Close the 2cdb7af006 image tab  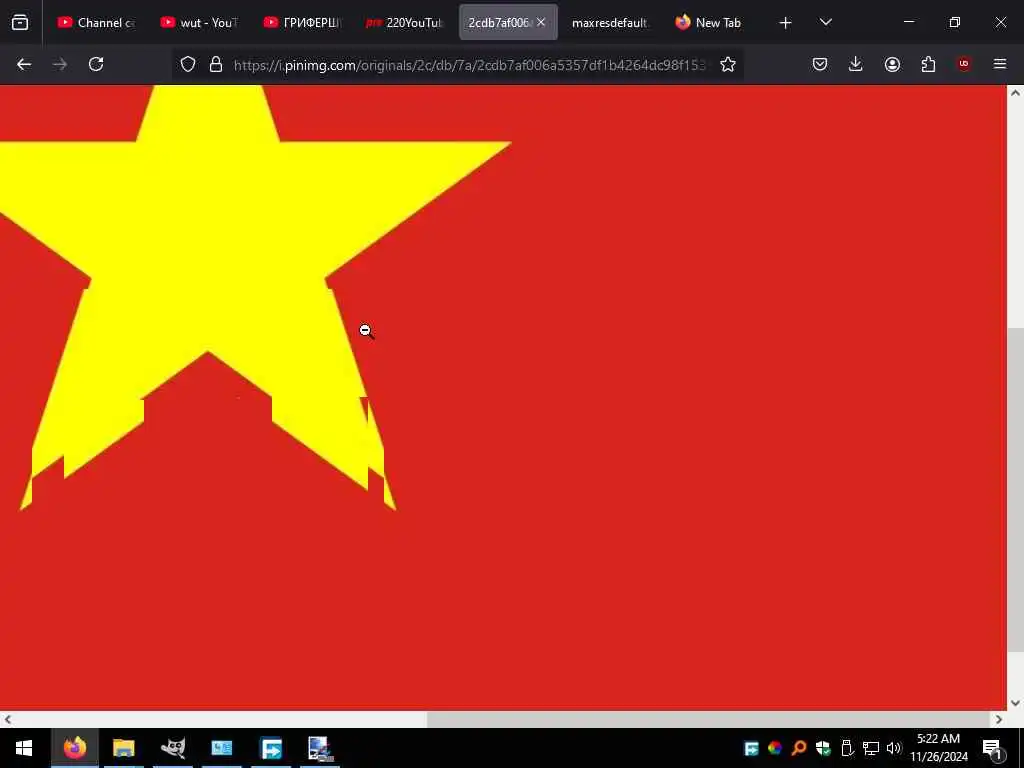click(541, 22)
